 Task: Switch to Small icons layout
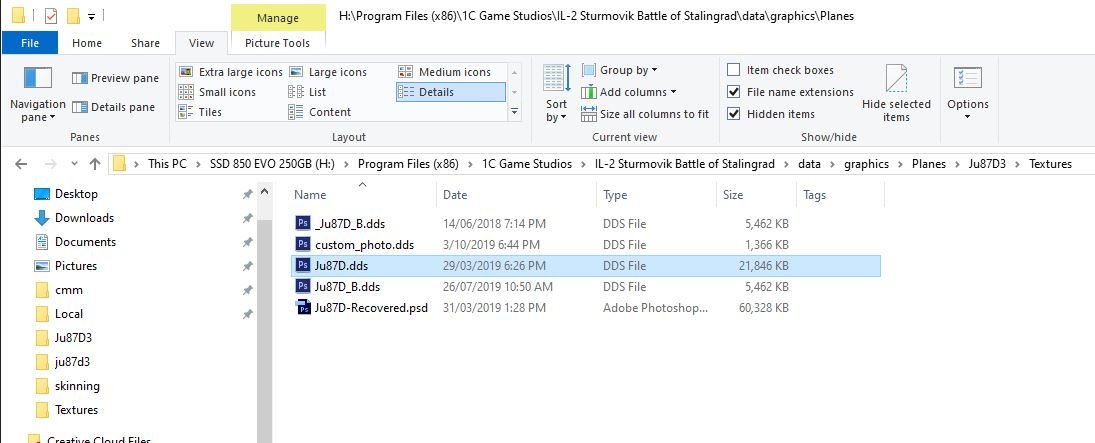click(217, 92)
